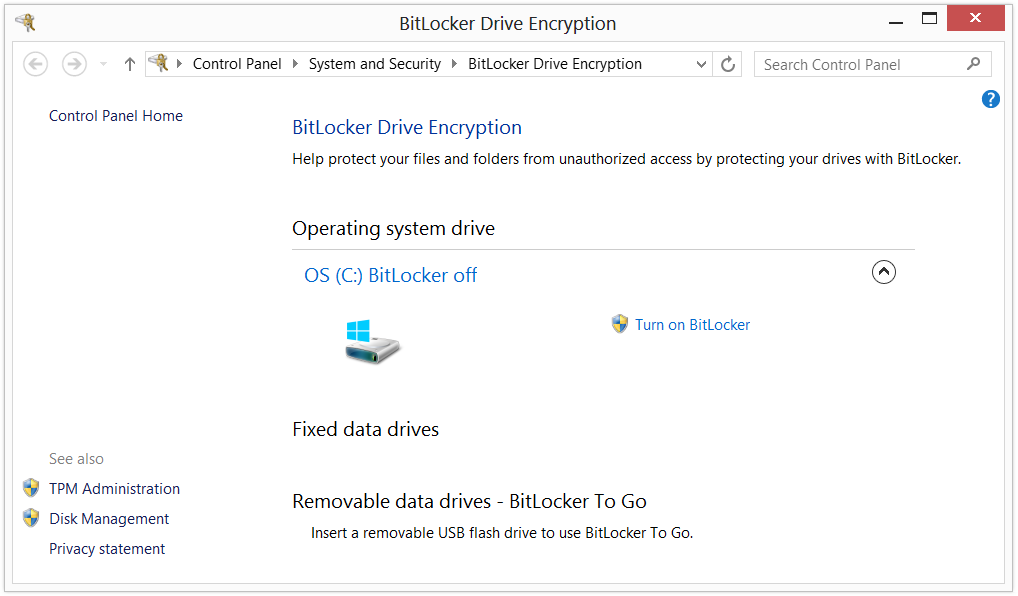The height and width of the screenshot is (596, 1018).
Task: Open Control Panel Home link
Action: tap(116, 116)
